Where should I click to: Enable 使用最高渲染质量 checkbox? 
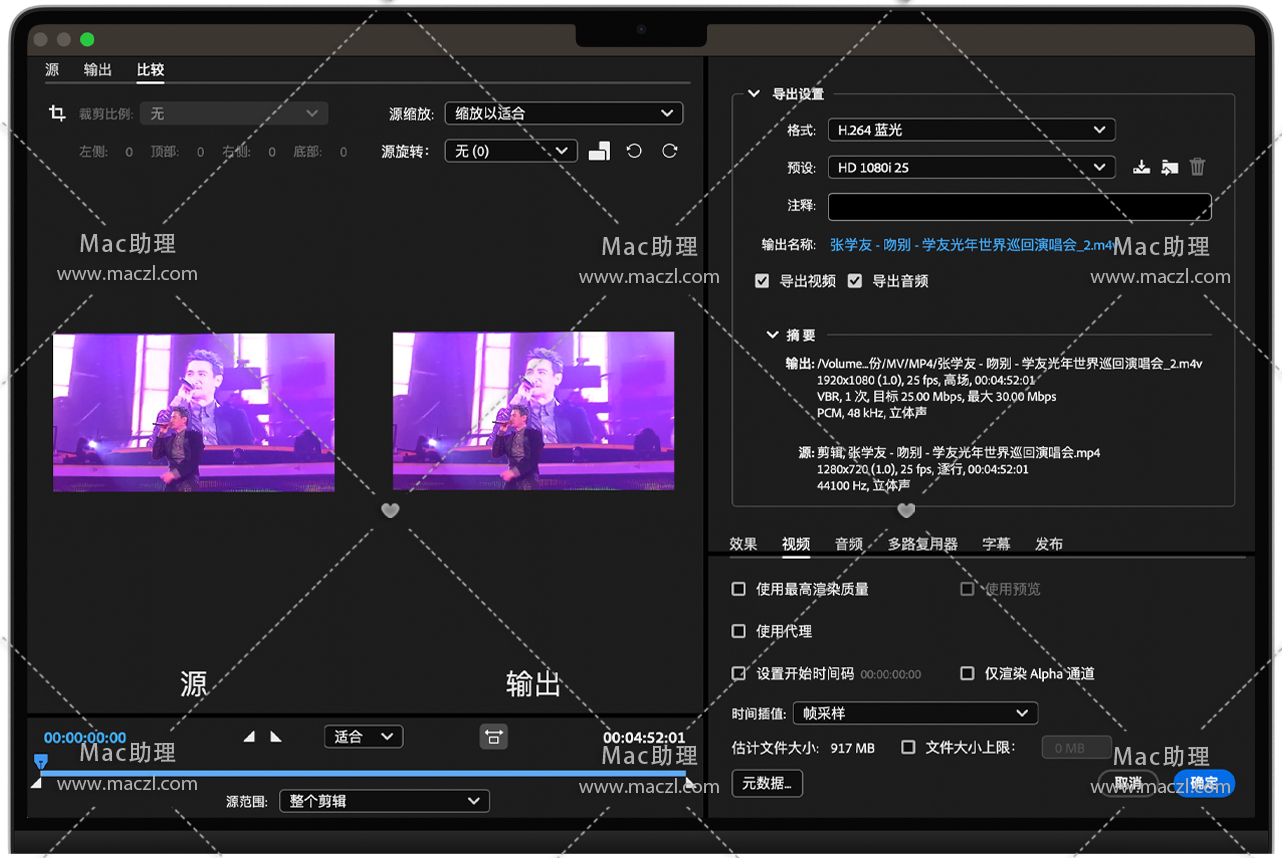[x=739, y=589]
